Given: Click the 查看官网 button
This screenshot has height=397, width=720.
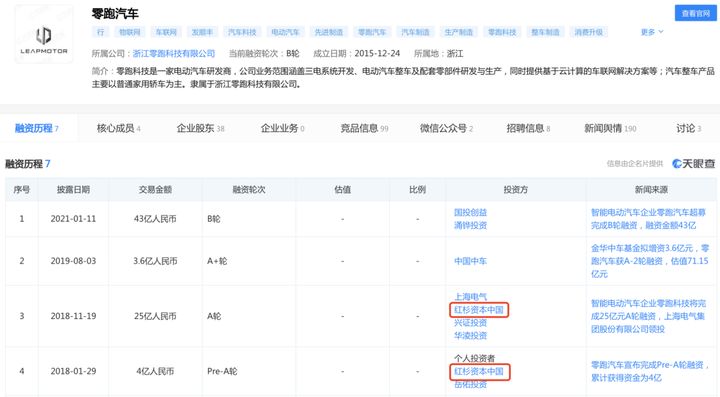Looking at the screenshot, I should (x=695, y=13).
